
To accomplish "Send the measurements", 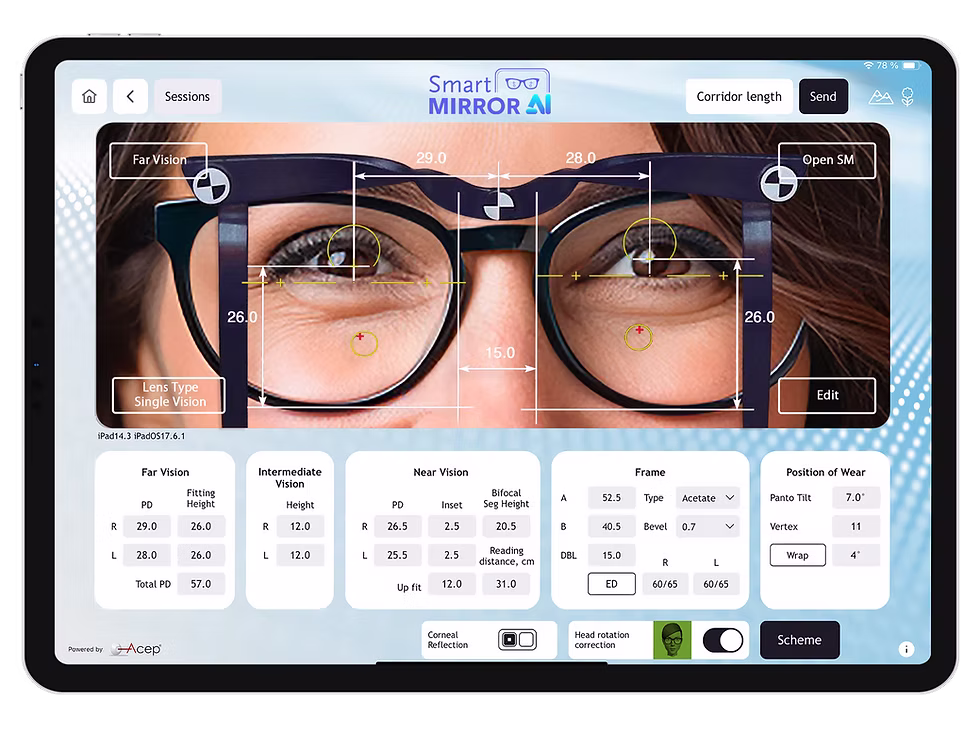I will pyautogui.click(x=823, y=96).
